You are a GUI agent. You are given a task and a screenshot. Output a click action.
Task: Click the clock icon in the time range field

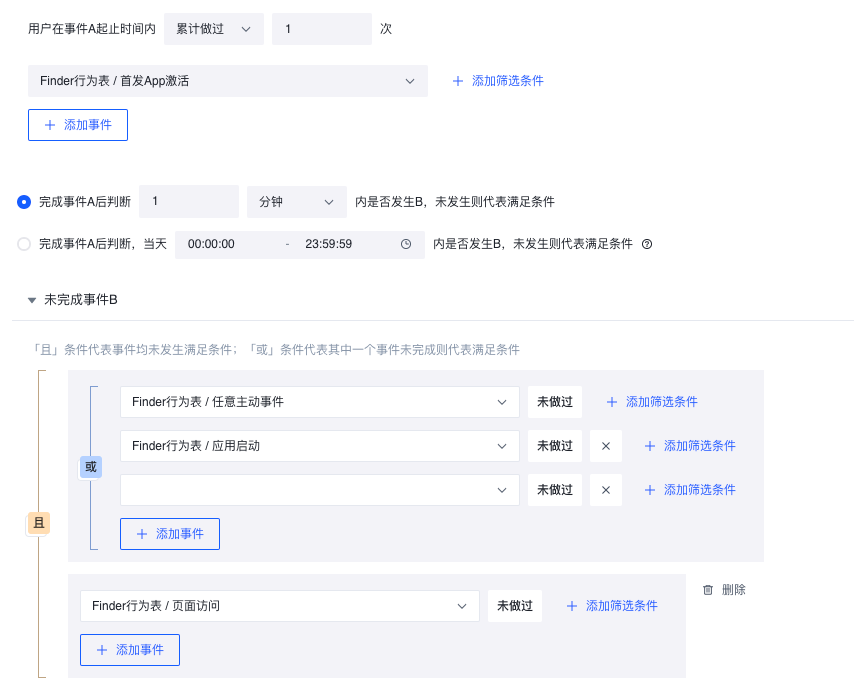(x=406, y=244)
